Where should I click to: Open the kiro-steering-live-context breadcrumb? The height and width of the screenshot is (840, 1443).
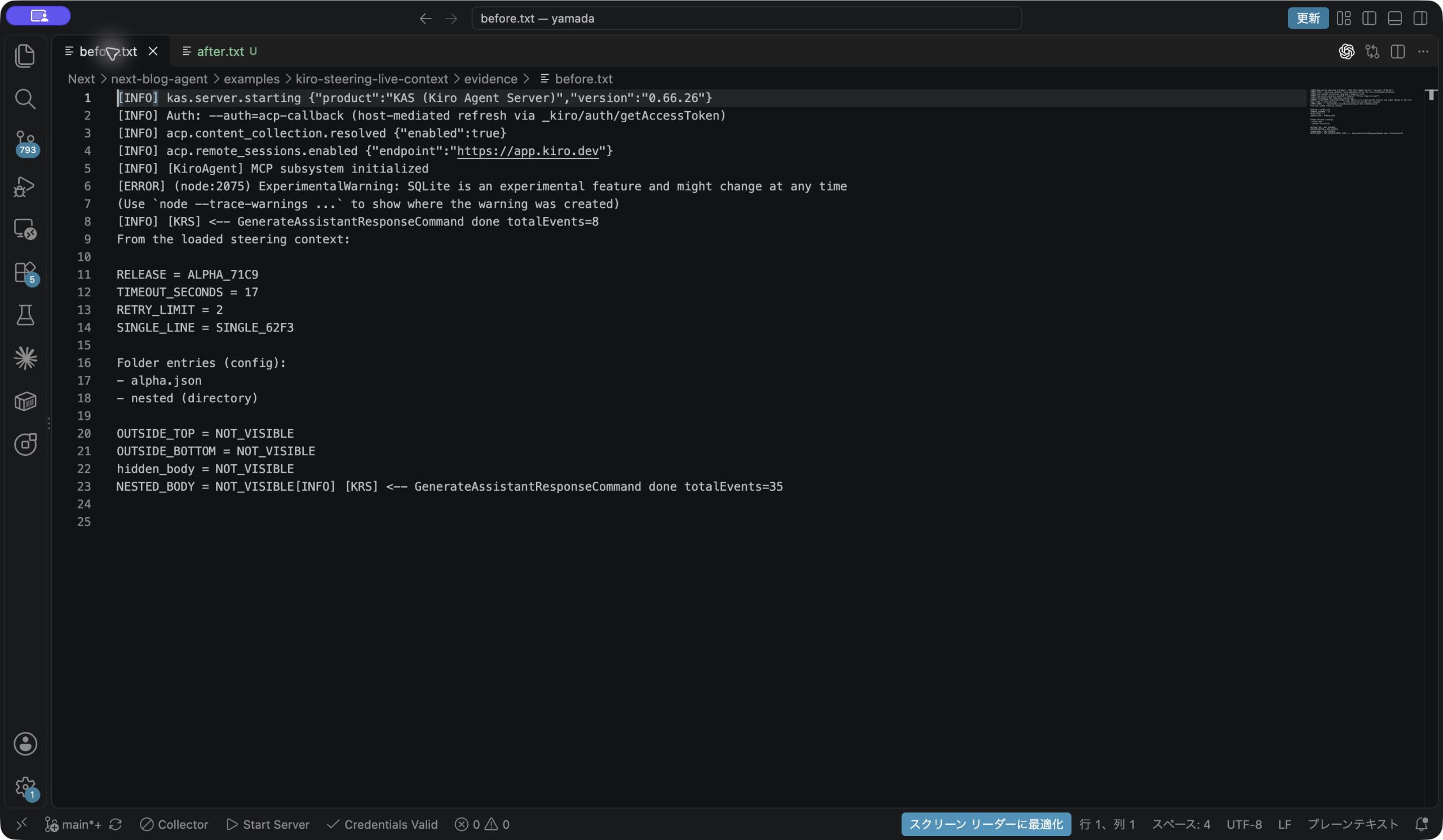(x=371, y=79)
